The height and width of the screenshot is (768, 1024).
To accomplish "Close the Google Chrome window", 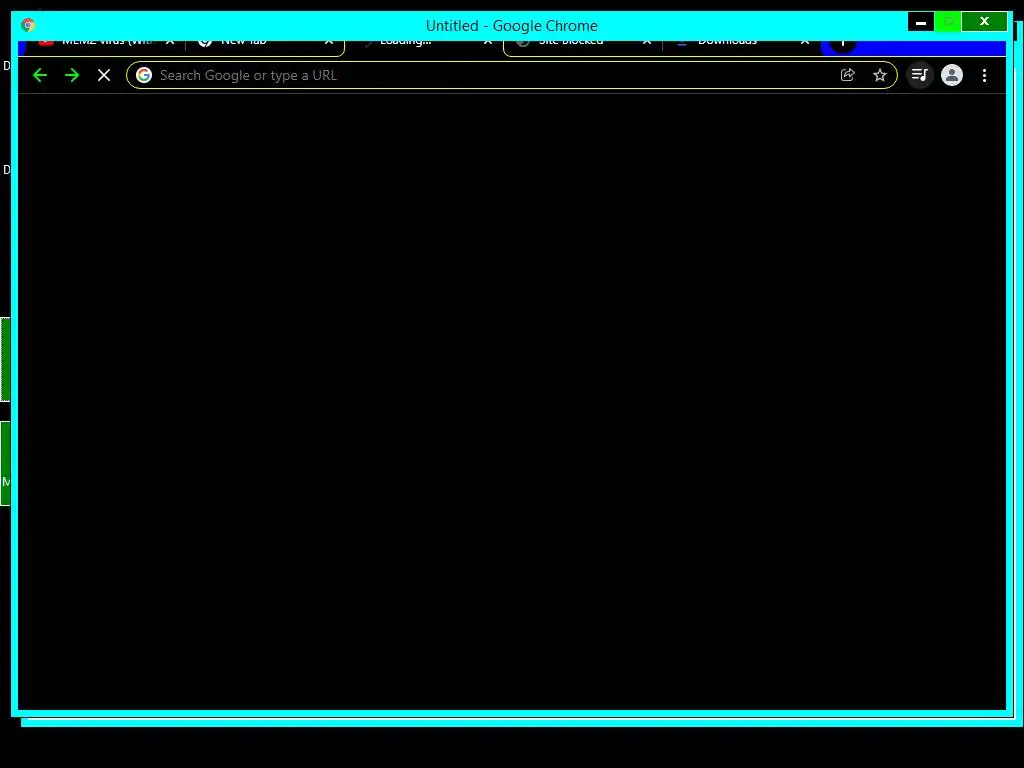I will (x=984, y=22).
